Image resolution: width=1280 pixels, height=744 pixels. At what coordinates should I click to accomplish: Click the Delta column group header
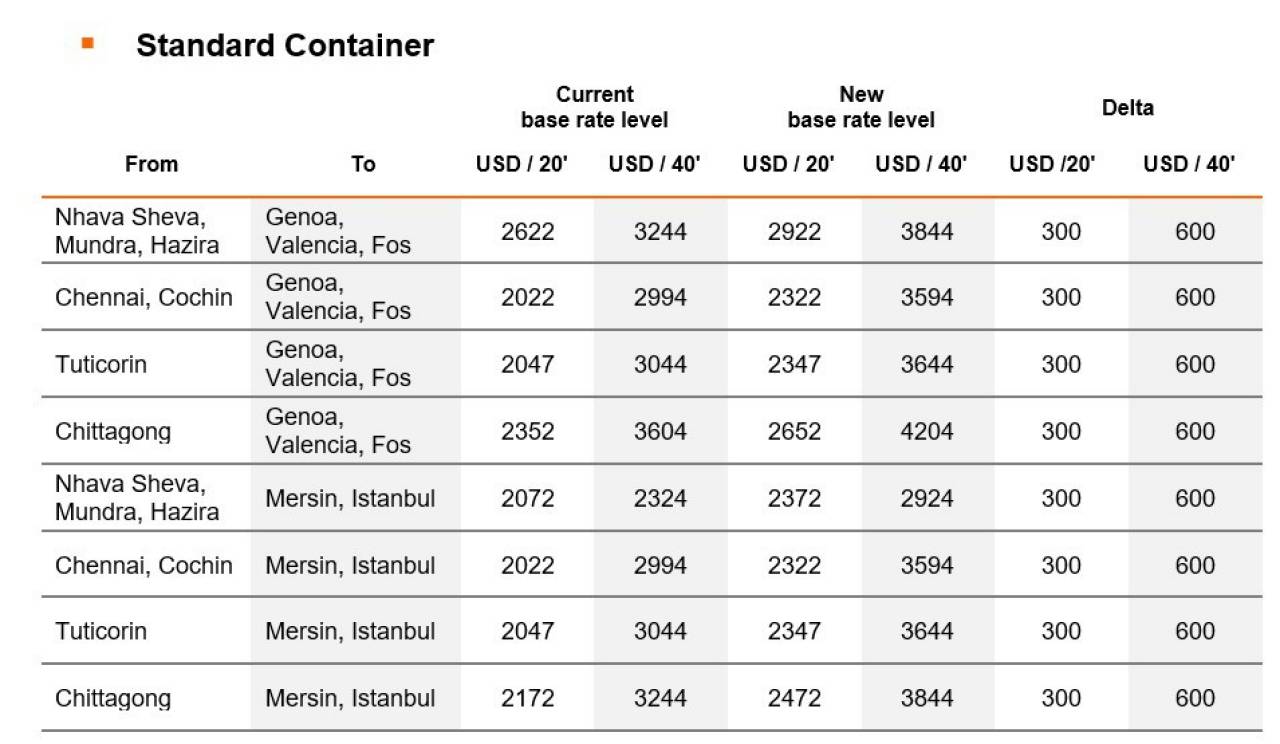1128,108
